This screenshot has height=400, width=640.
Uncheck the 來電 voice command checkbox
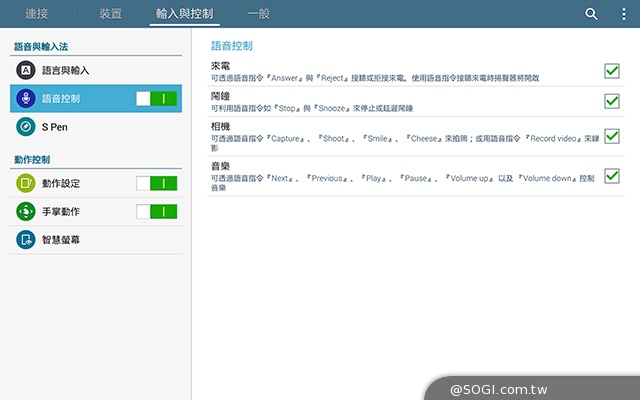pyautogui.click(x=612, y=70)
